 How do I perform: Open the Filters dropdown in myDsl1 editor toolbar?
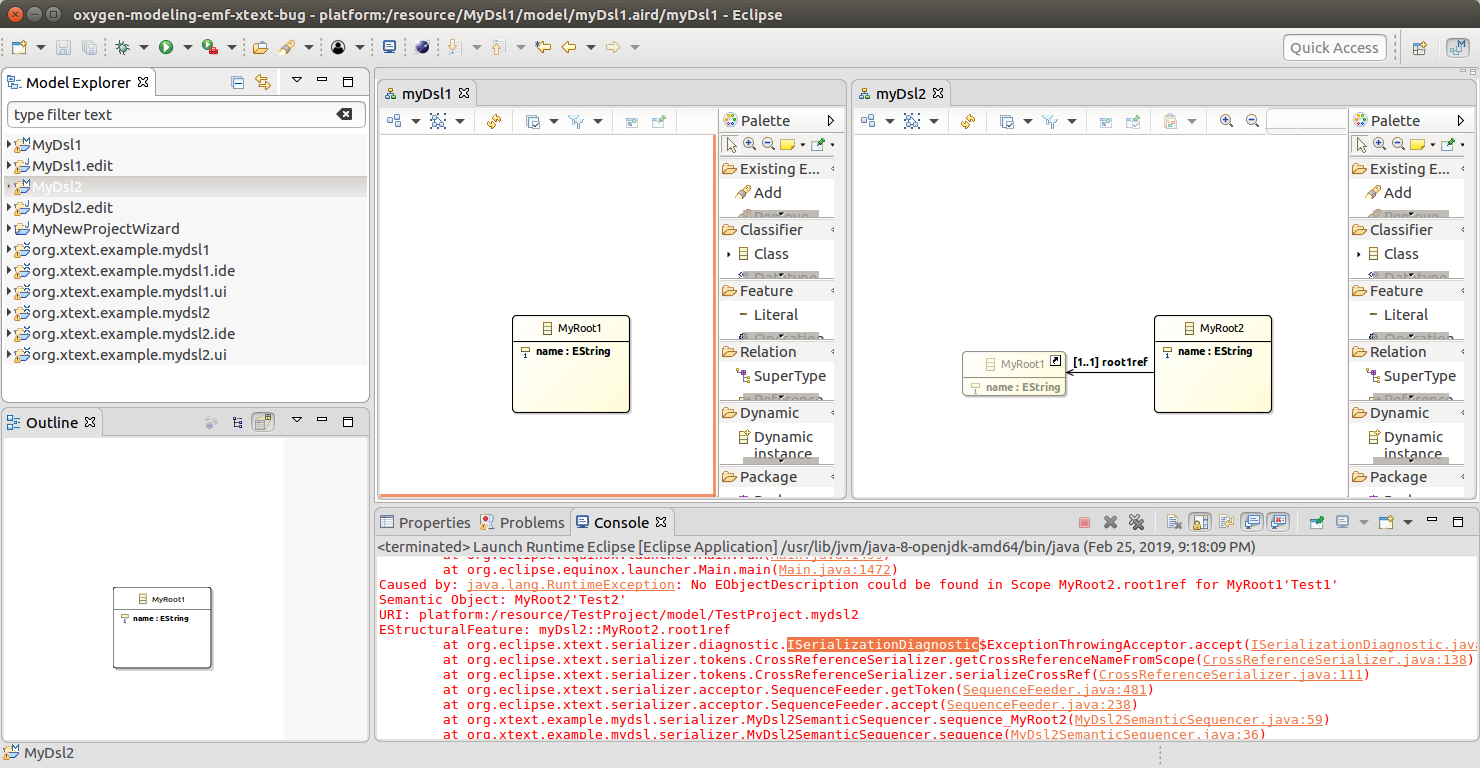[x=598, y=121]
